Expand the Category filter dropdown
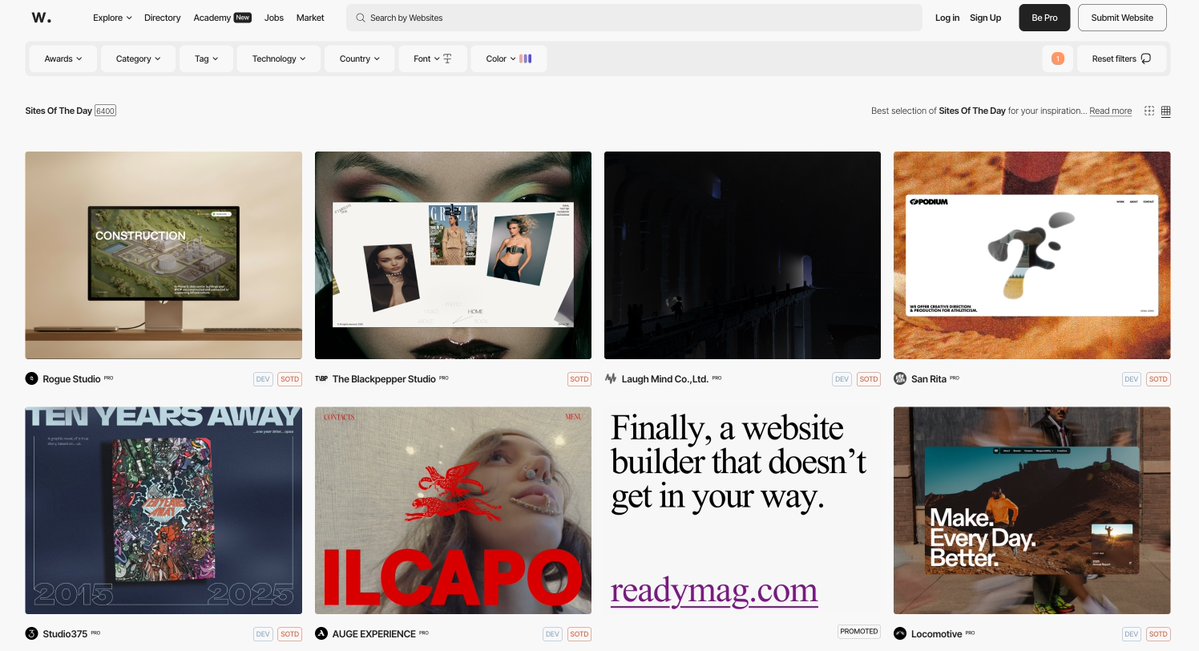 [138, 59]
